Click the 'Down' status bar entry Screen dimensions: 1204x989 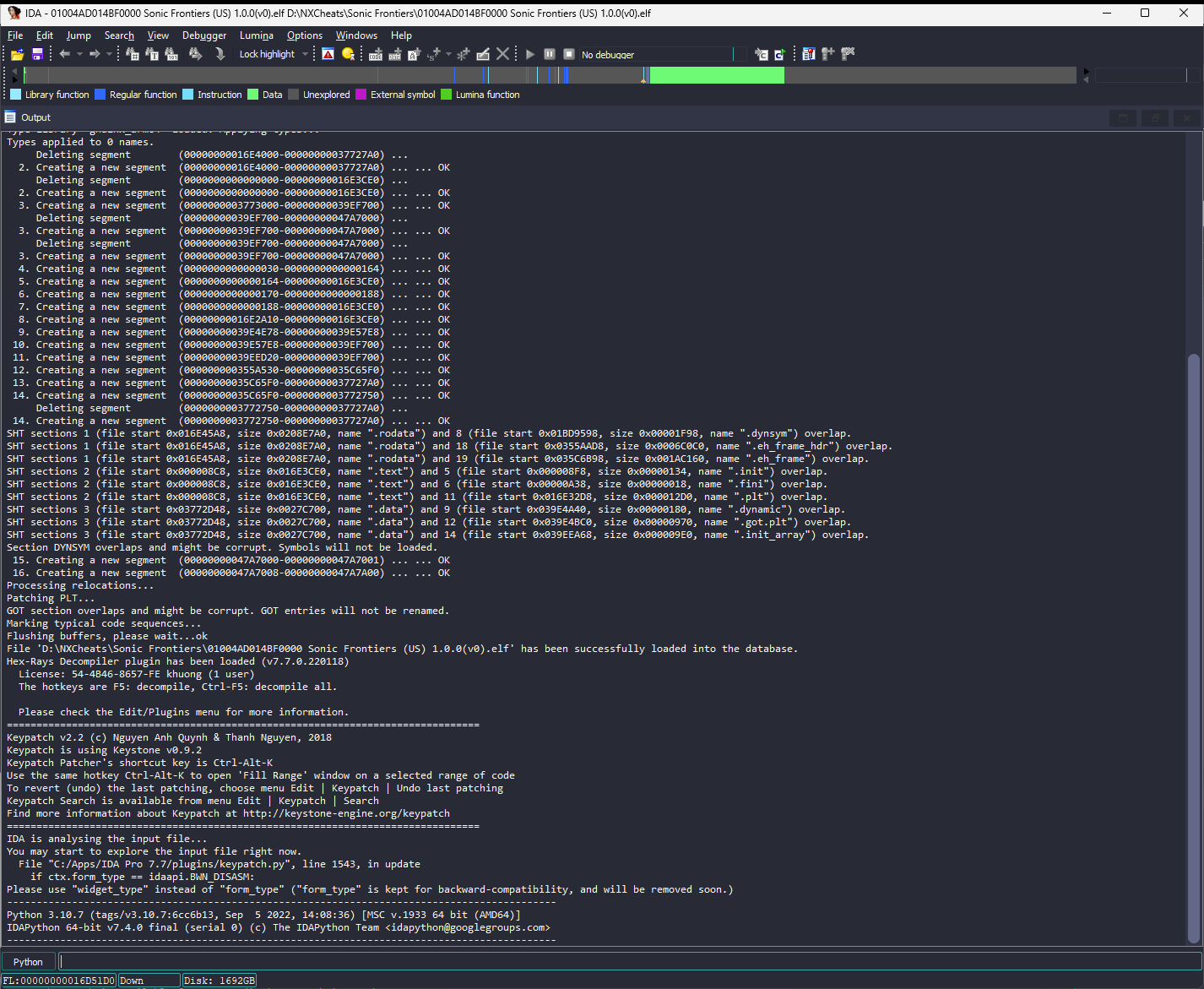click(149, 981)
